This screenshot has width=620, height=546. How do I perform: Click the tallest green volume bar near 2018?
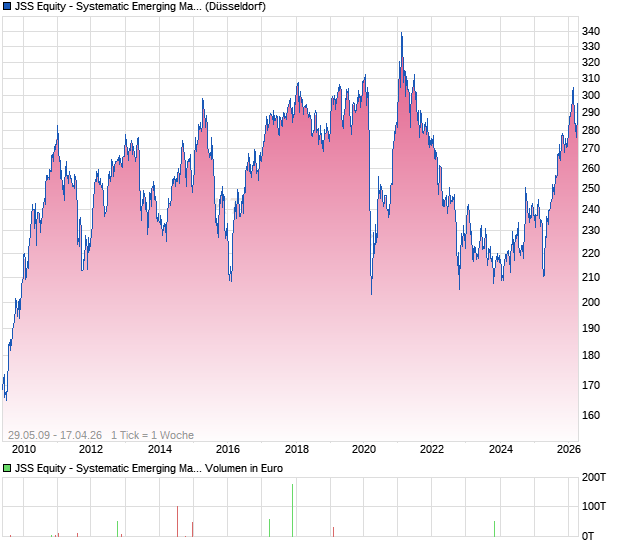point(293,510)
